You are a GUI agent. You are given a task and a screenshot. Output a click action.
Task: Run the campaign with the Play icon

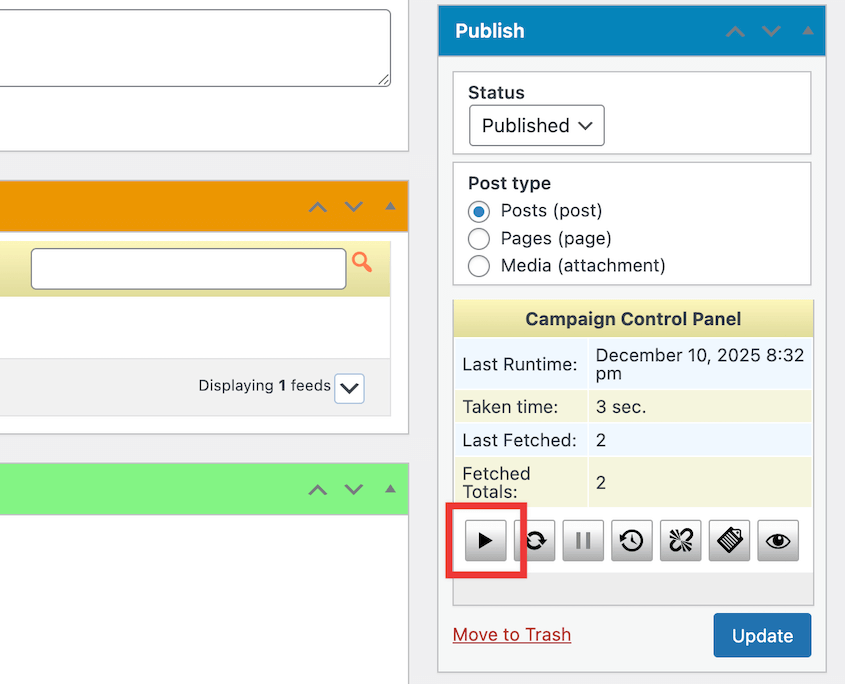485,540
